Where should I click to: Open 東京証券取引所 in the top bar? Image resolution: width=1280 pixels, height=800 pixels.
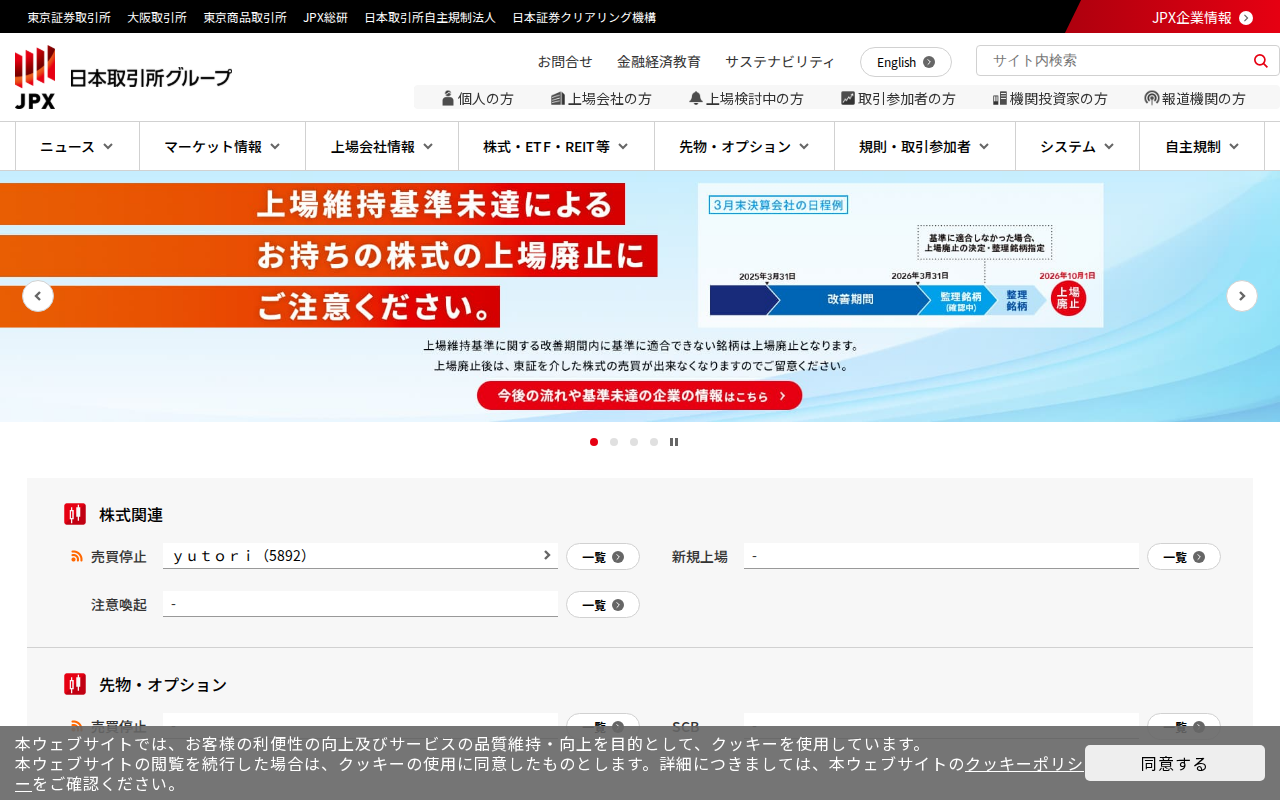(69, 17)
